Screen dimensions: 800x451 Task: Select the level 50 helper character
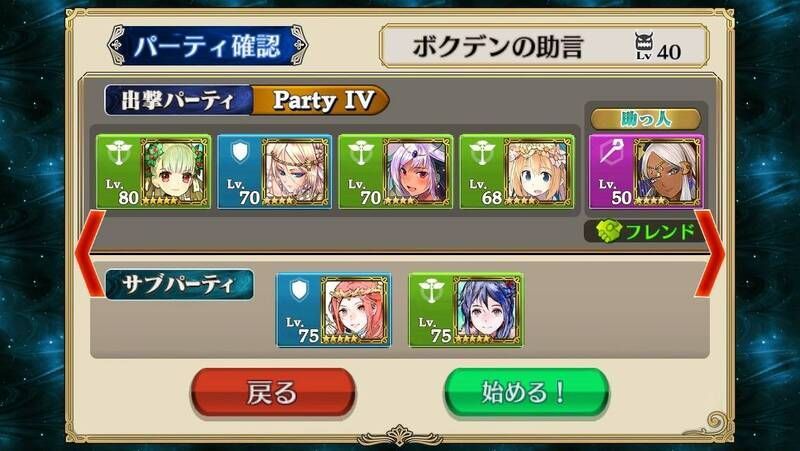[646, 171]
